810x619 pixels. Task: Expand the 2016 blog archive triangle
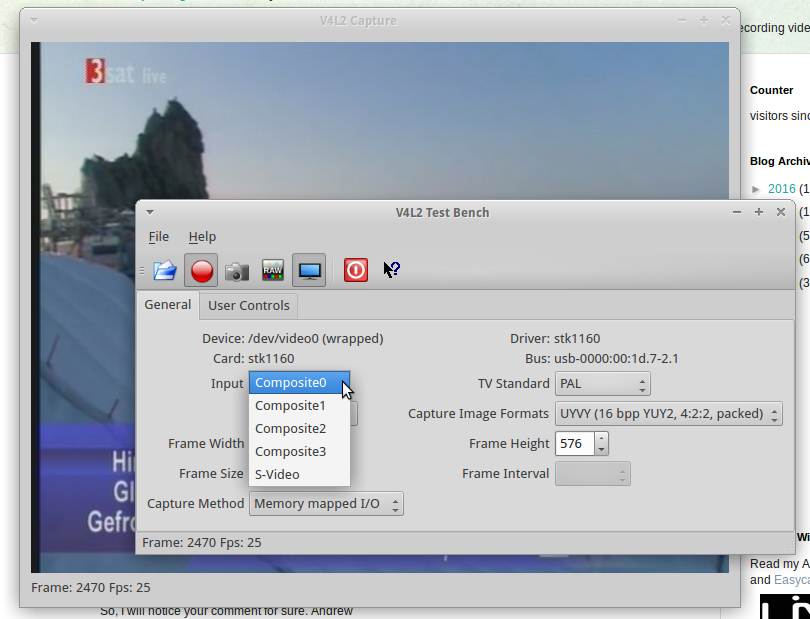(x=756, y=189)
